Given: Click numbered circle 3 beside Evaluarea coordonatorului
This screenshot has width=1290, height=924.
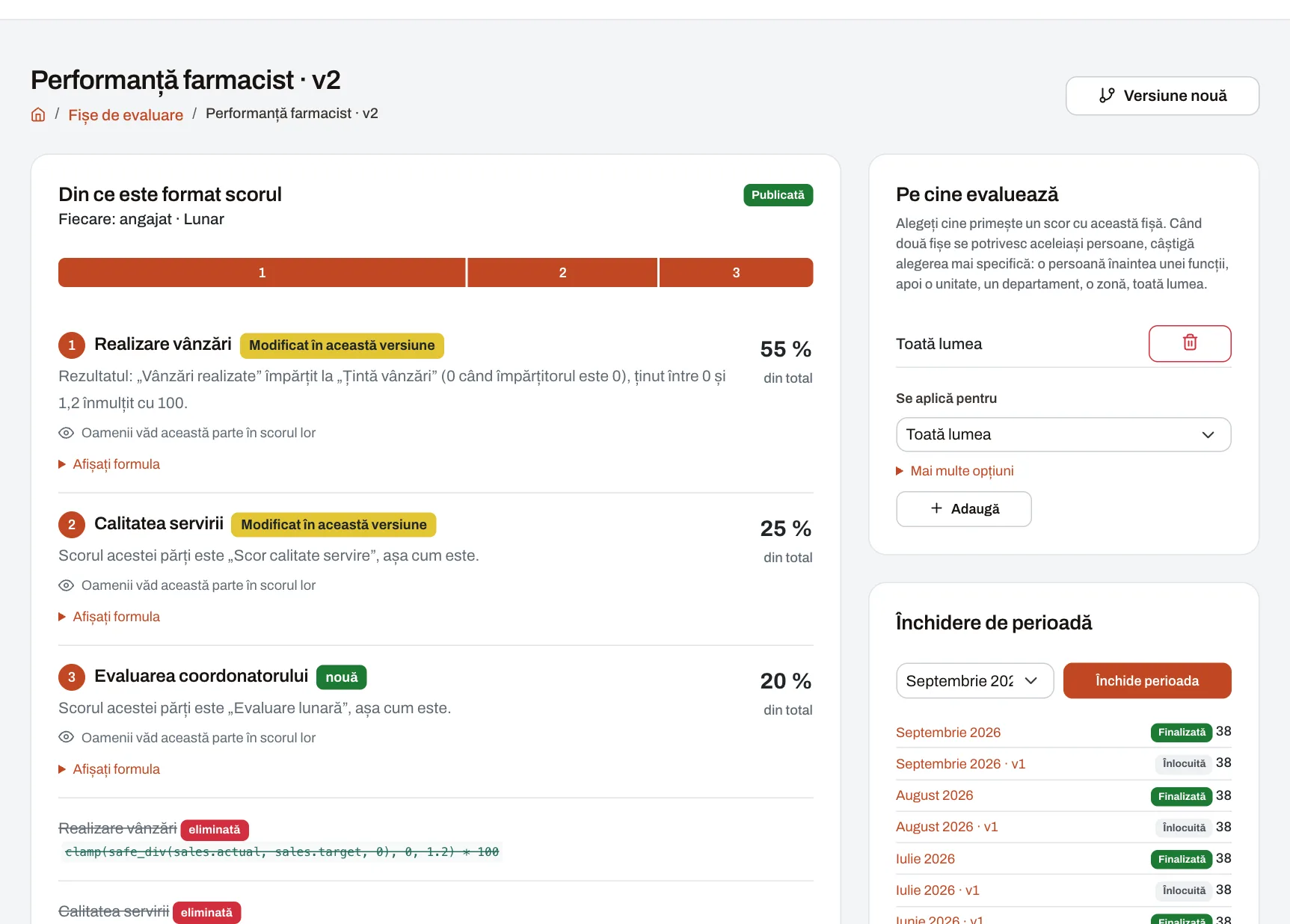Looking at the screenshot, I should (72, 677).
